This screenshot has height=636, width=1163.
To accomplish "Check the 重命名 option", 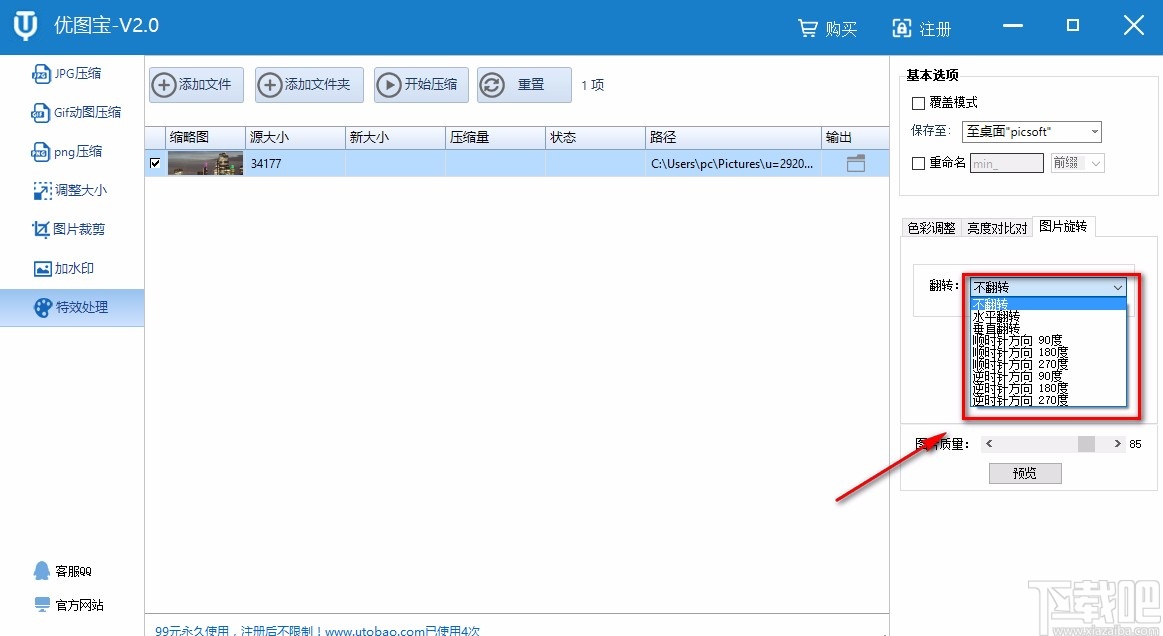I will [916, 163].
